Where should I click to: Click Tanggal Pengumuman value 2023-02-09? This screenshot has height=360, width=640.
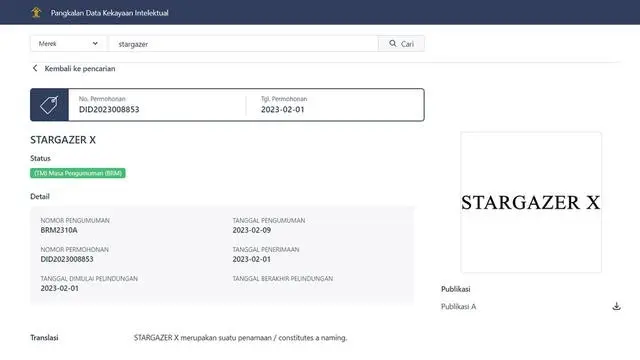(251, 230)
